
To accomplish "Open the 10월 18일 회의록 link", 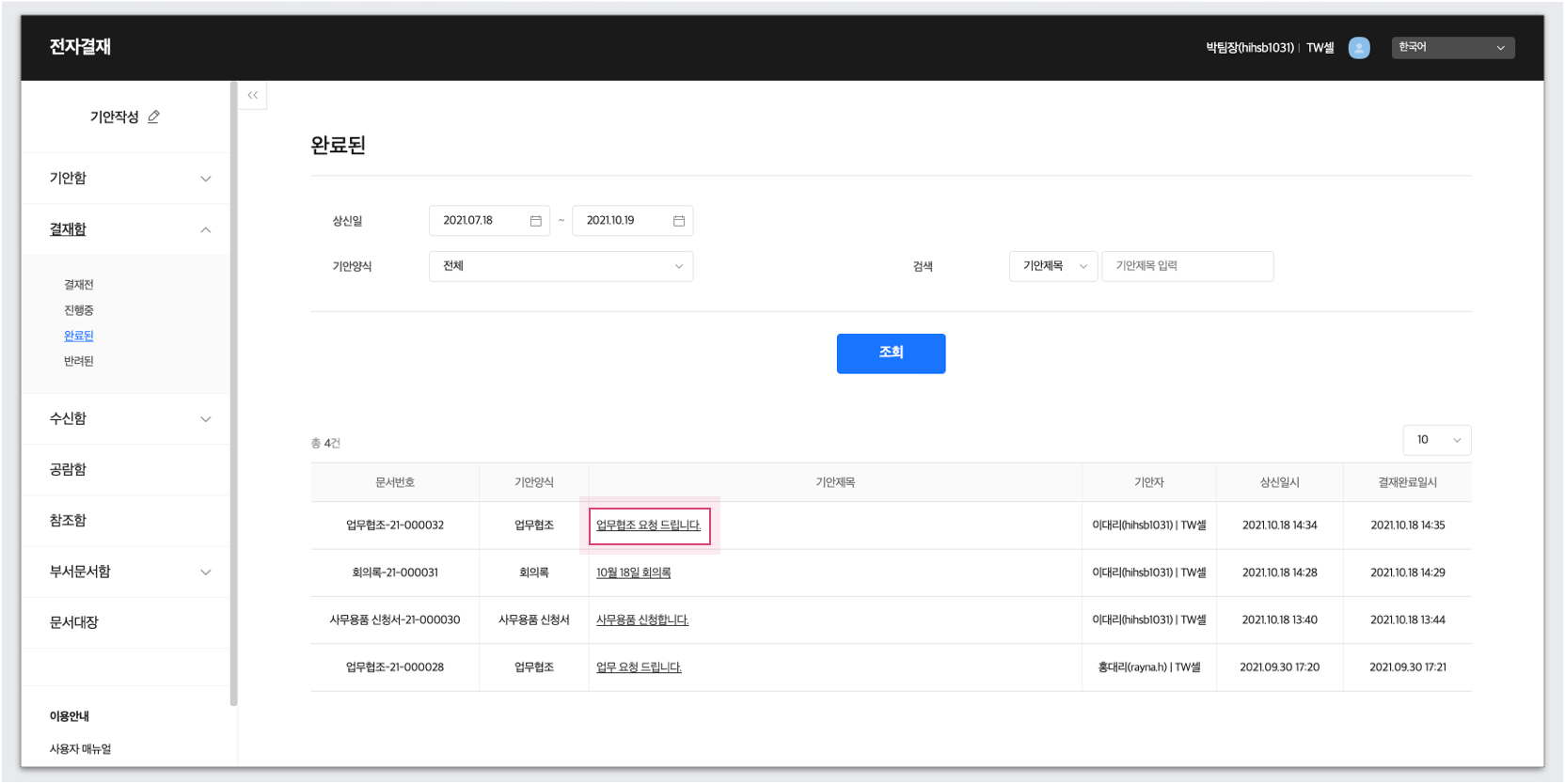I will [633, 572].
